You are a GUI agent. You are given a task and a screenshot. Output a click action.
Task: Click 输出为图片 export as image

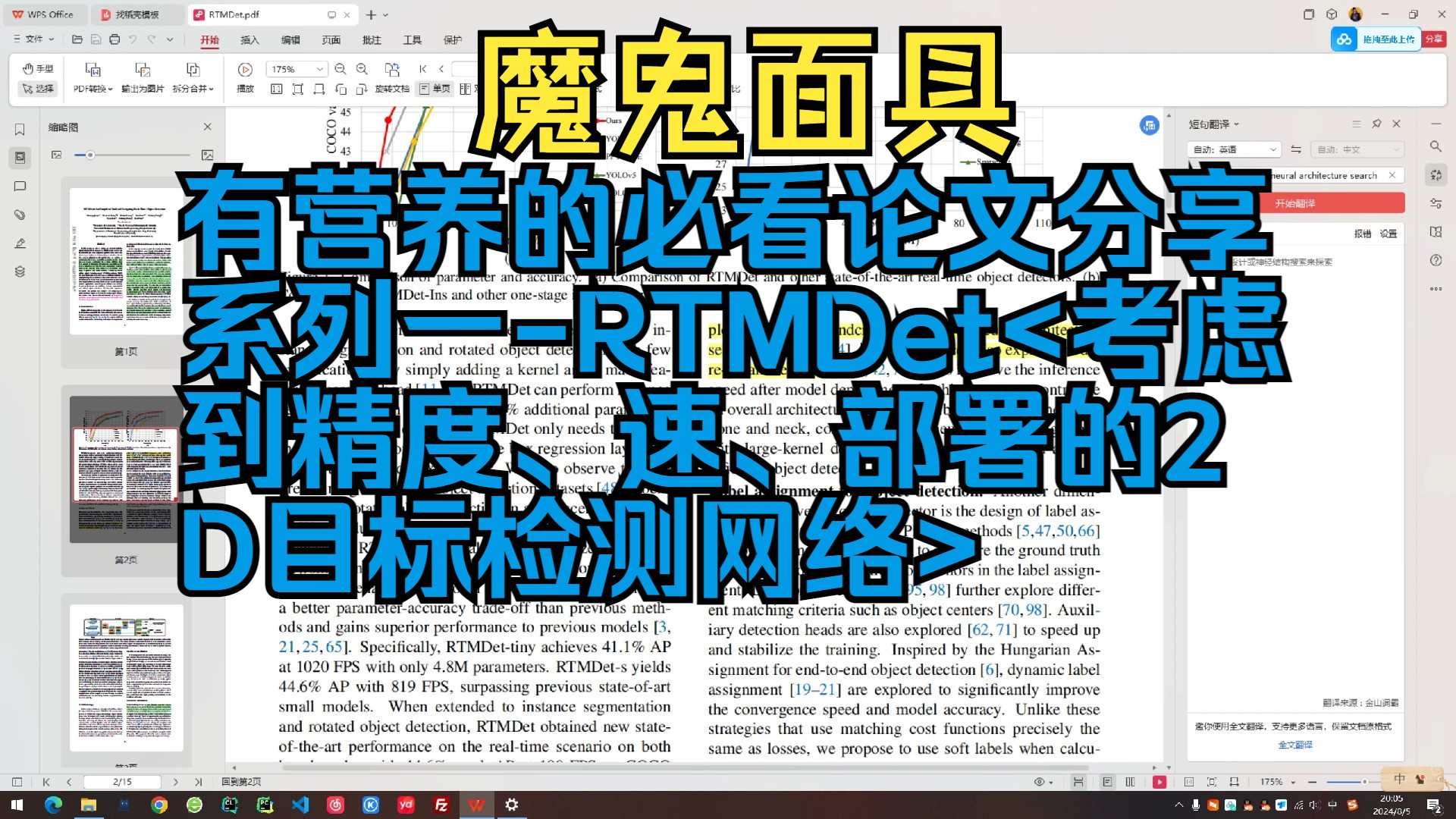[143, 79]
